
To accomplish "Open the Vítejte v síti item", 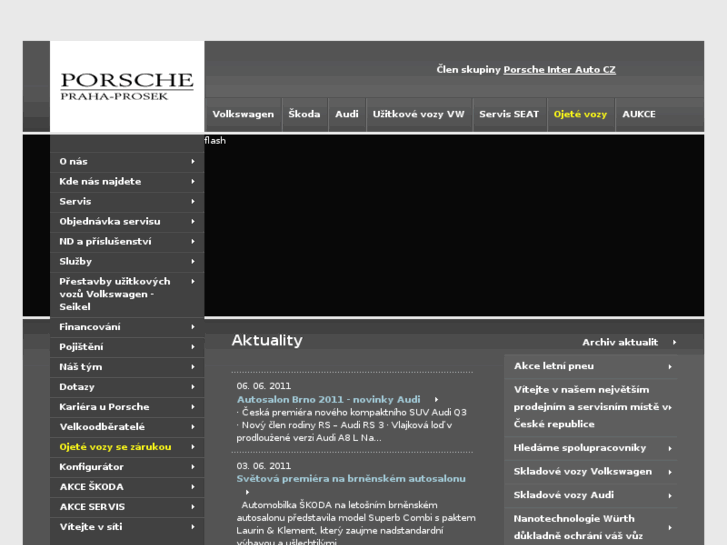I will [x=127, y=526].
